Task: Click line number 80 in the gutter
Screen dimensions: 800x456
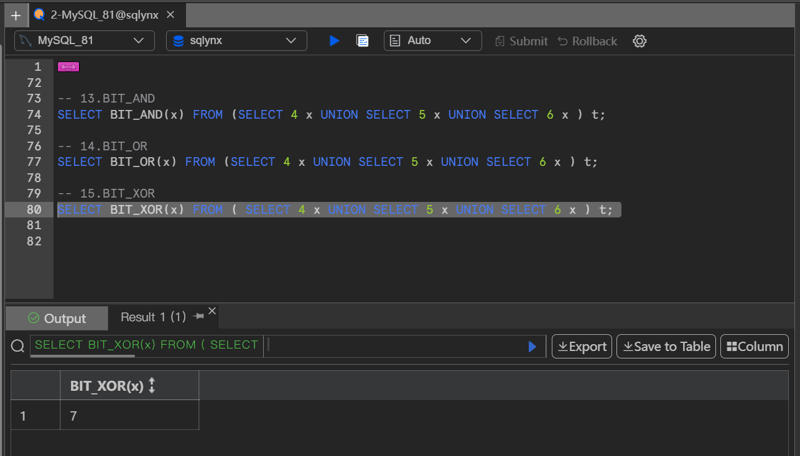Action: [x=34, y=210]
